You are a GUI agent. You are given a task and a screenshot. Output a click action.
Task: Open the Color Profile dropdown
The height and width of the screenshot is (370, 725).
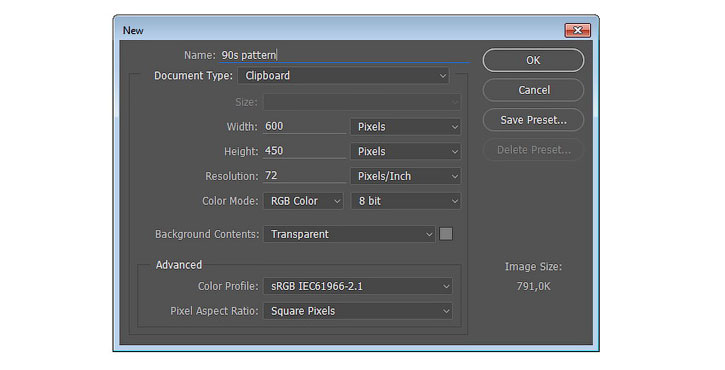tap(358, 286)
